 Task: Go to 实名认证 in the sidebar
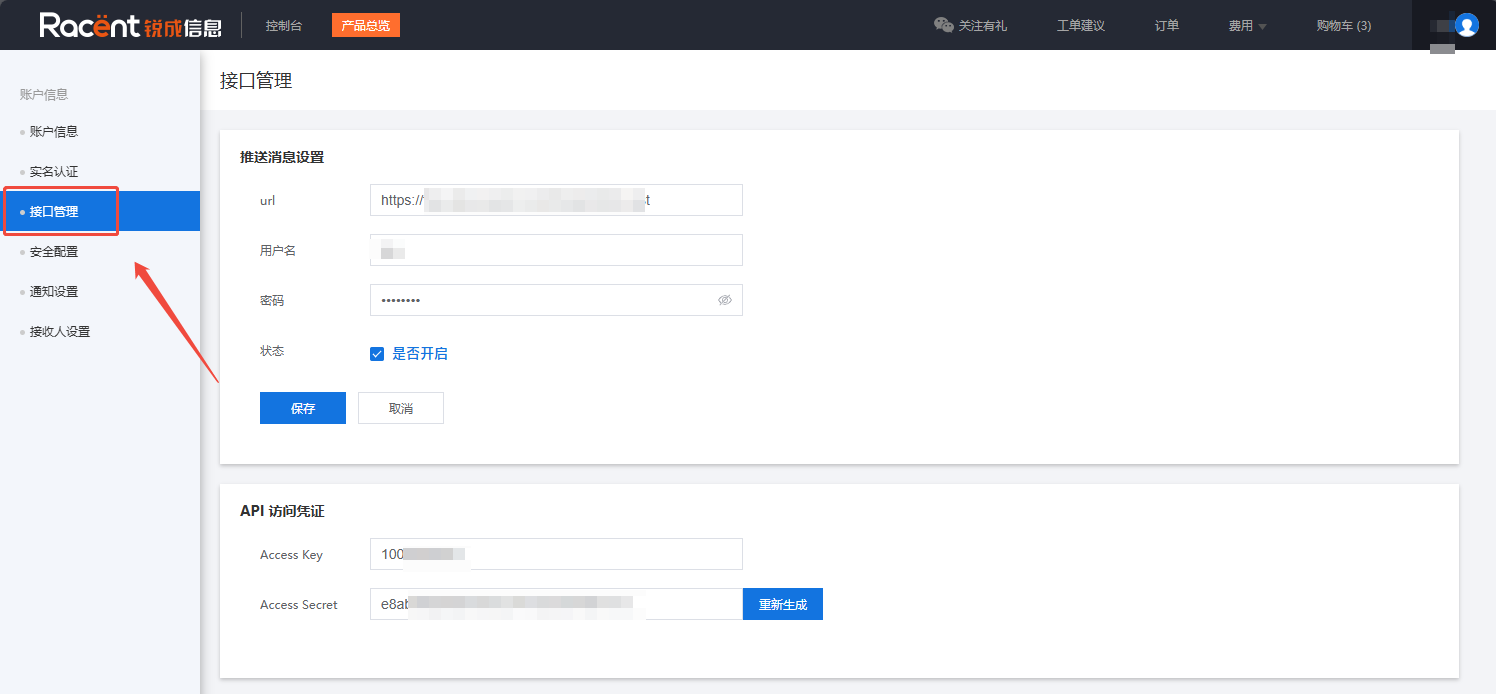tap(54, 172)
